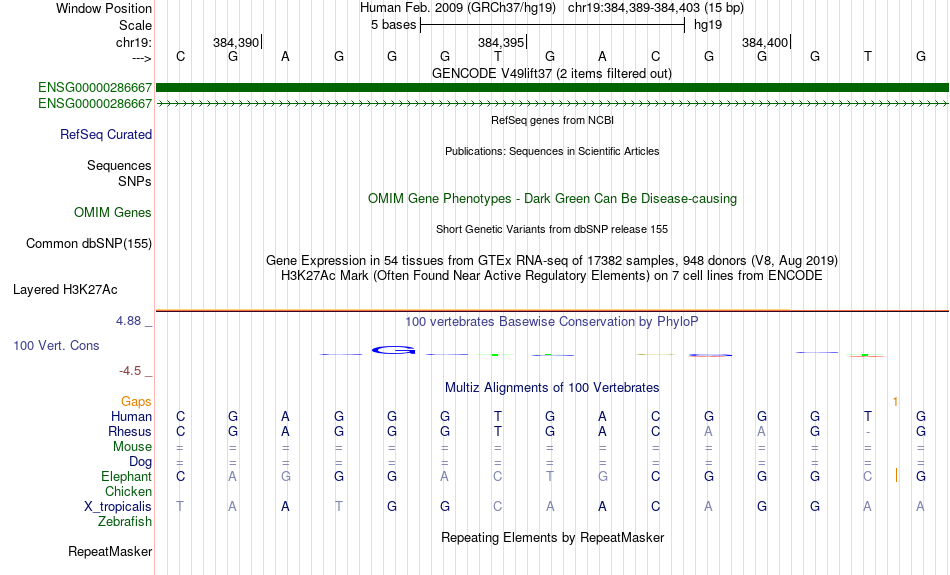Click the 100 Vert. Cons track label
This screenshot has height=575, width=950.
point(56,345)
